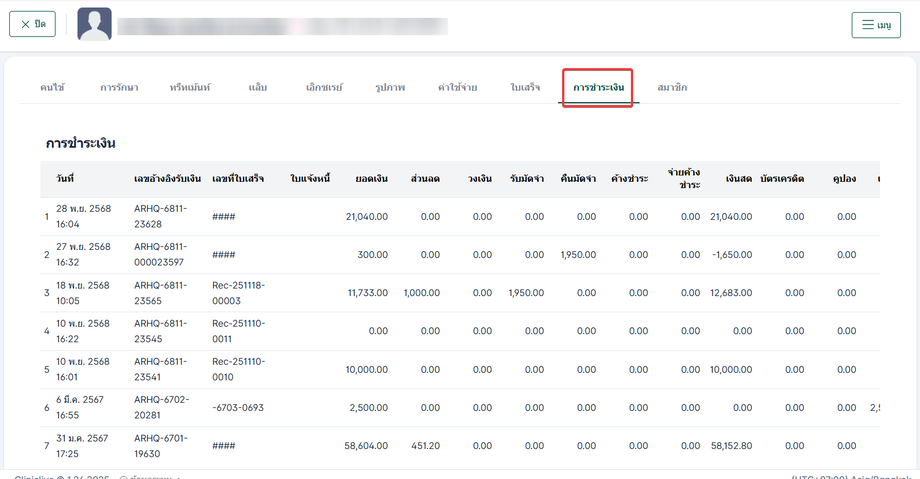The image size is (920, 479).
Task: Open the ค่าใช้จ่าย tab
Action: click(457, 88)
